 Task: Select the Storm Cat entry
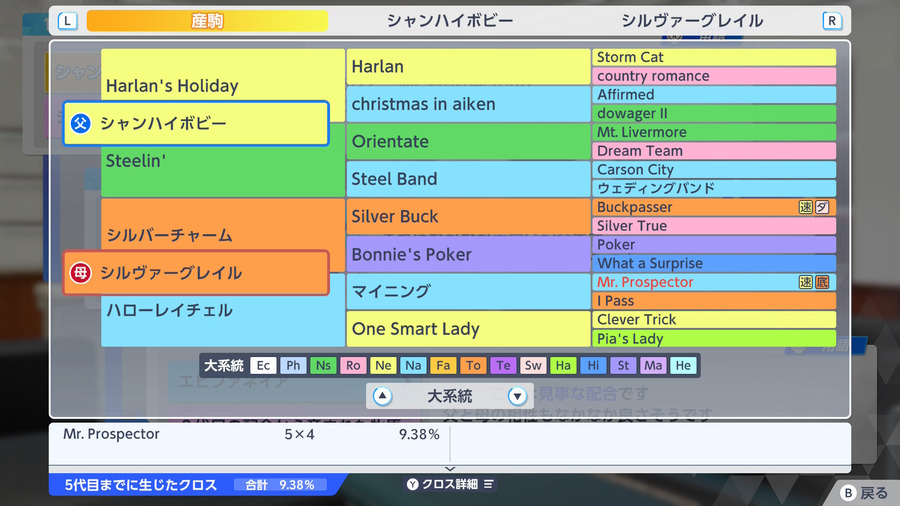[x=714, y=57]
